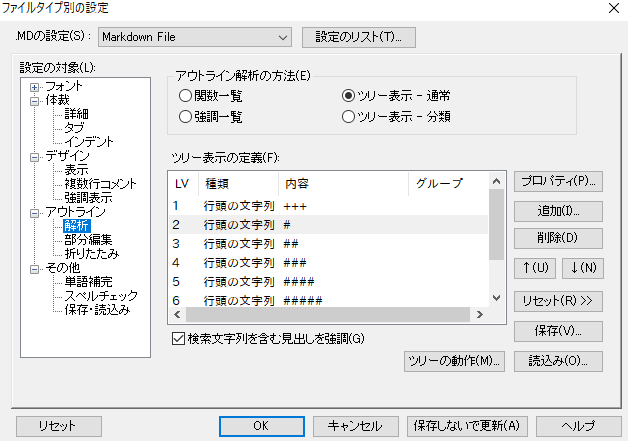Move item up with ↑(U) button
Screen dimensions: 628x441
point(535,268)
